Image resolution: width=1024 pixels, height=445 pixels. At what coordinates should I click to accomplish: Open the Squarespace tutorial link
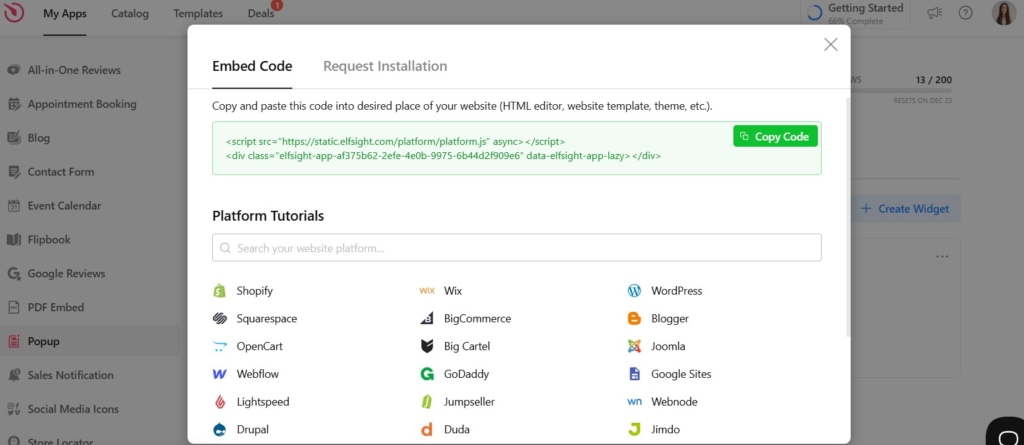point(266,319)
